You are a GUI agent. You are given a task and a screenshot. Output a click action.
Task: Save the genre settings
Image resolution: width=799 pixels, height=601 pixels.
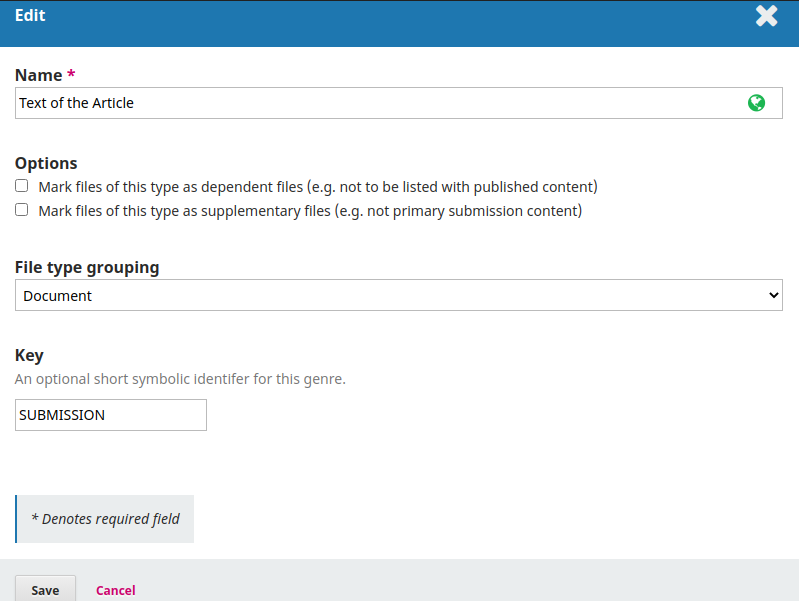(45, 590)
